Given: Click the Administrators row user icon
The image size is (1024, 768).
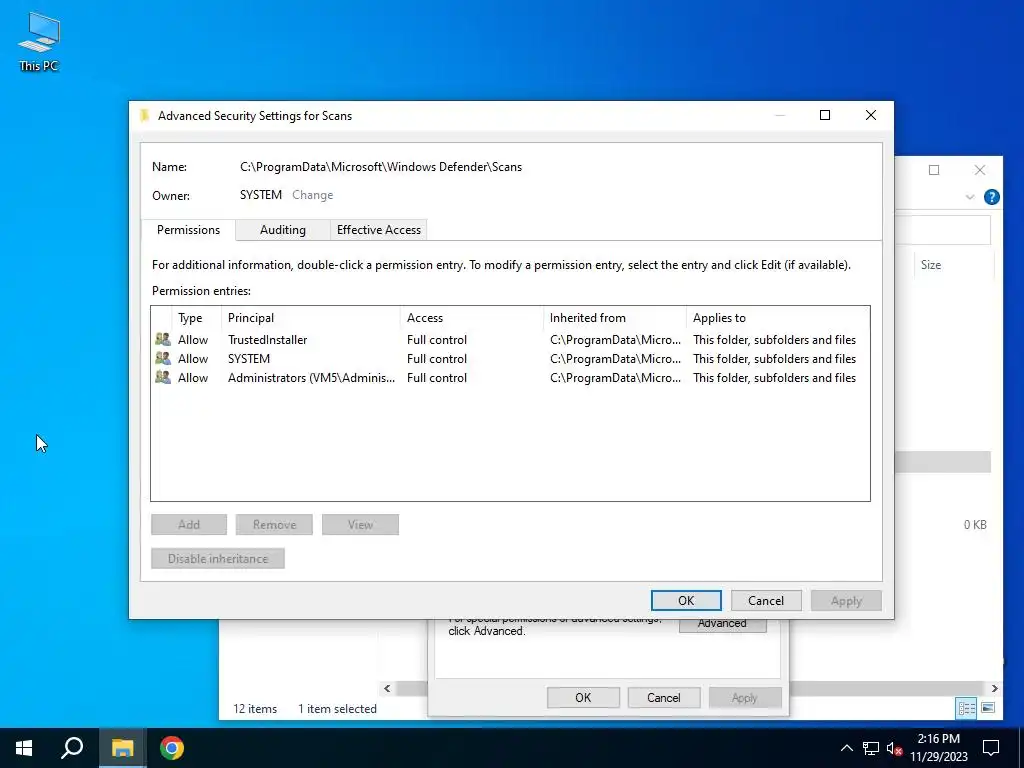Looking at the screenshot, I should pyautogui.click(x=163, y=377).
